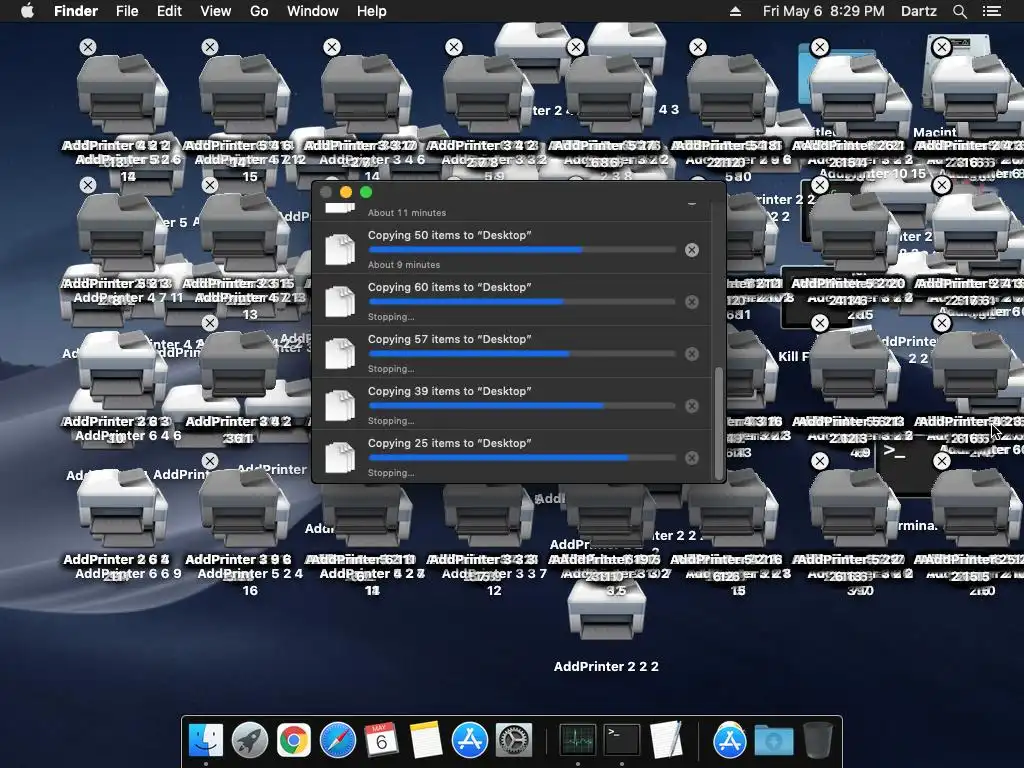Open the Apple menu

(x=27, y=11)
